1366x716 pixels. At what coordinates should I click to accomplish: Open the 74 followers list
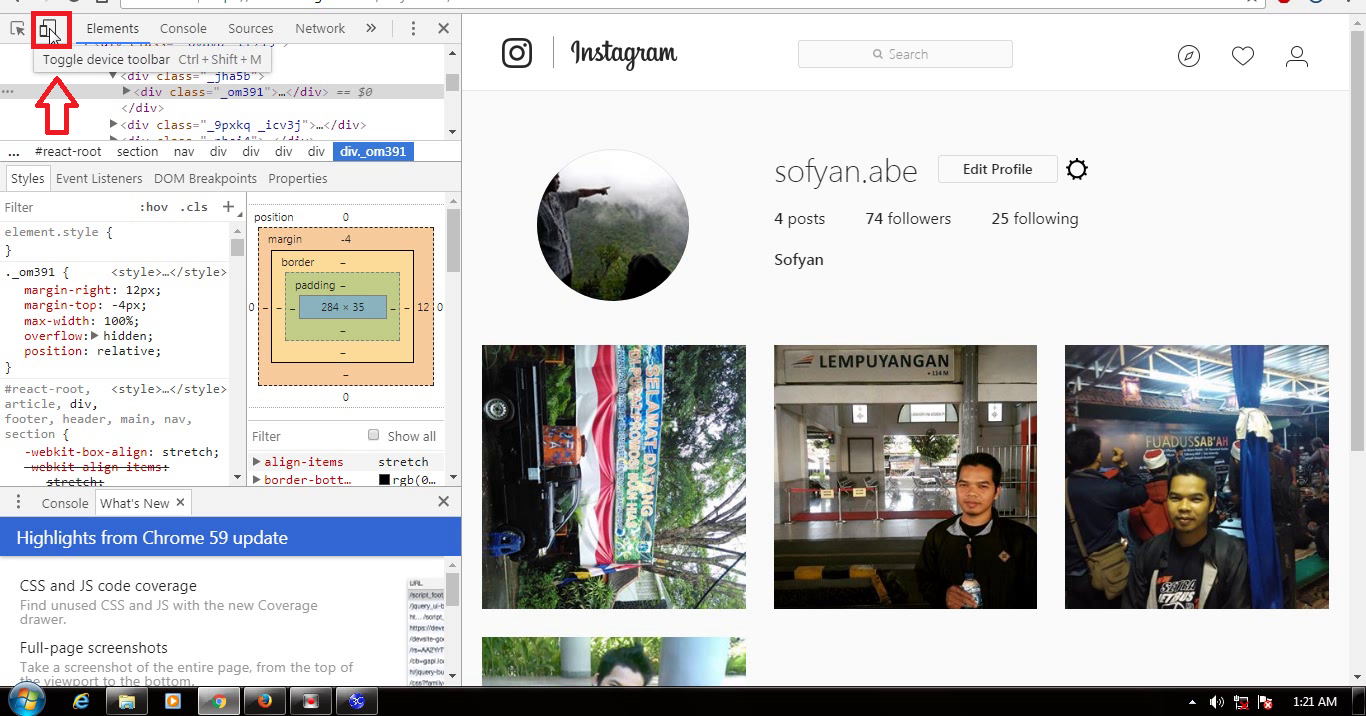pyautogui.click(x=908, y=219)
